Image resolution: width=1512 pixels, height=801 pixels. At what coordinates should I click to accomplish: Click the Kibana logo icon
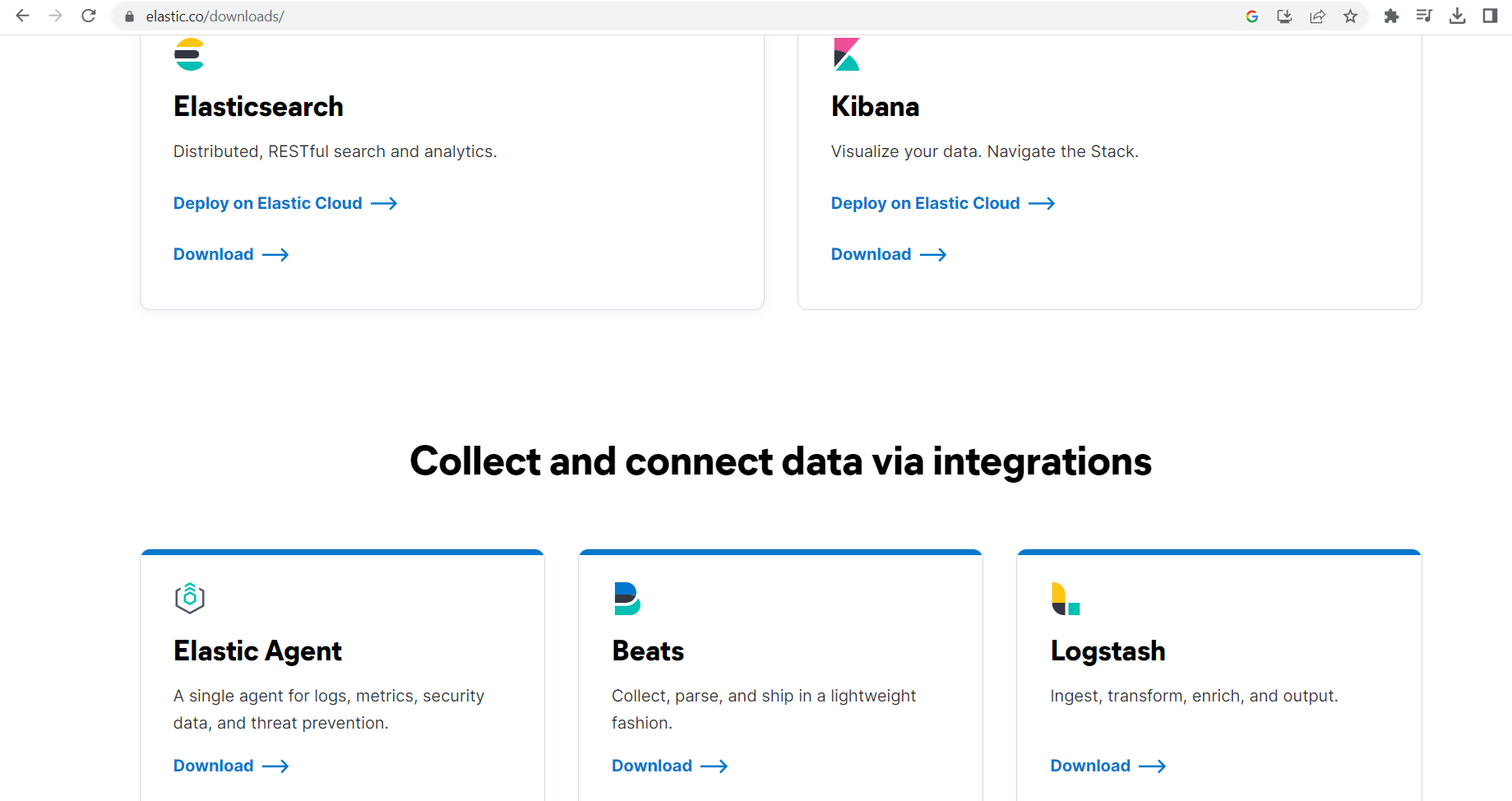coord(846,53)
